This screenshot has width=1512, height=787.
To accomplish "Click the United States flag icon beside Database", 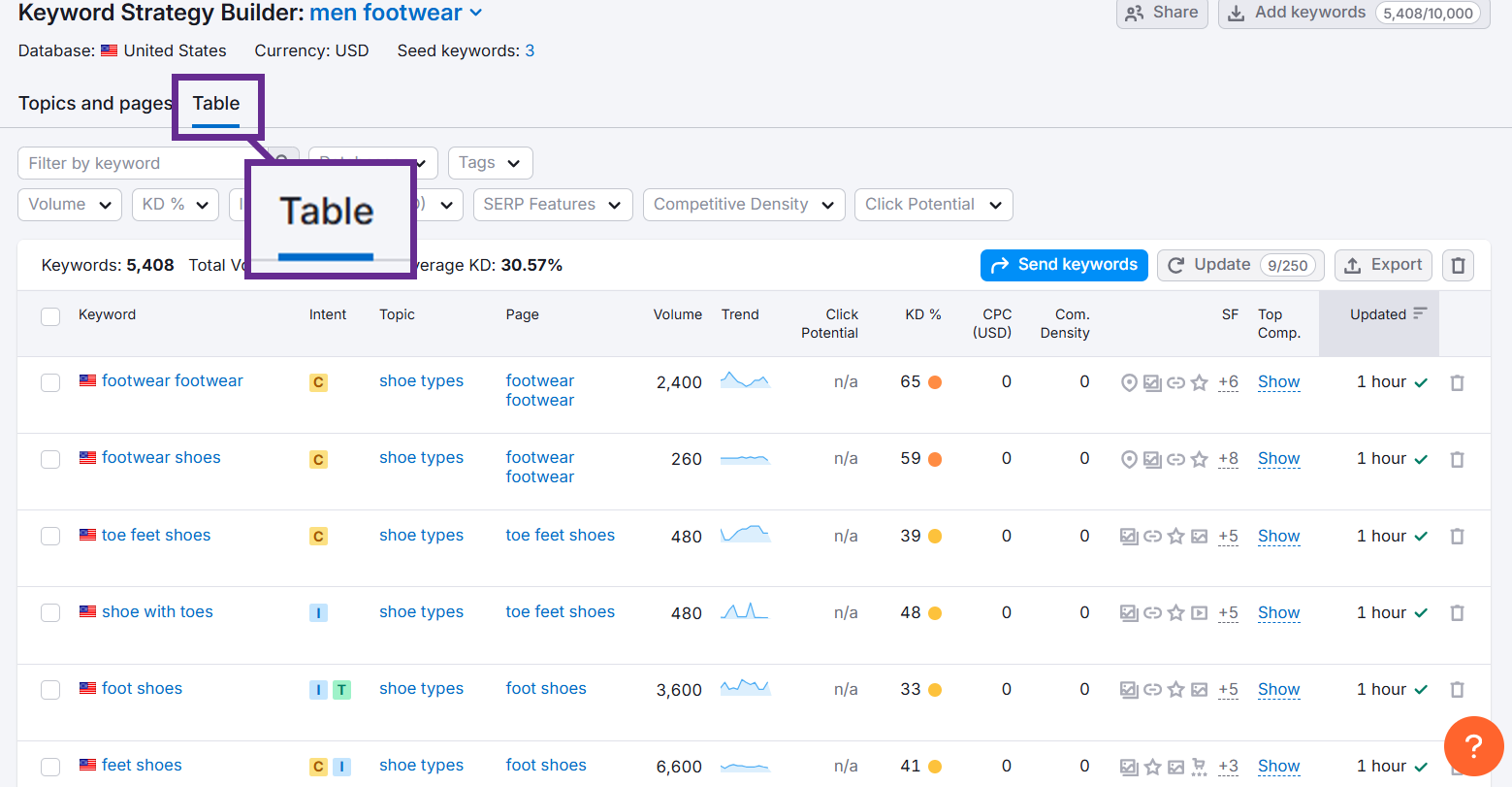I will tap(110, 50).
